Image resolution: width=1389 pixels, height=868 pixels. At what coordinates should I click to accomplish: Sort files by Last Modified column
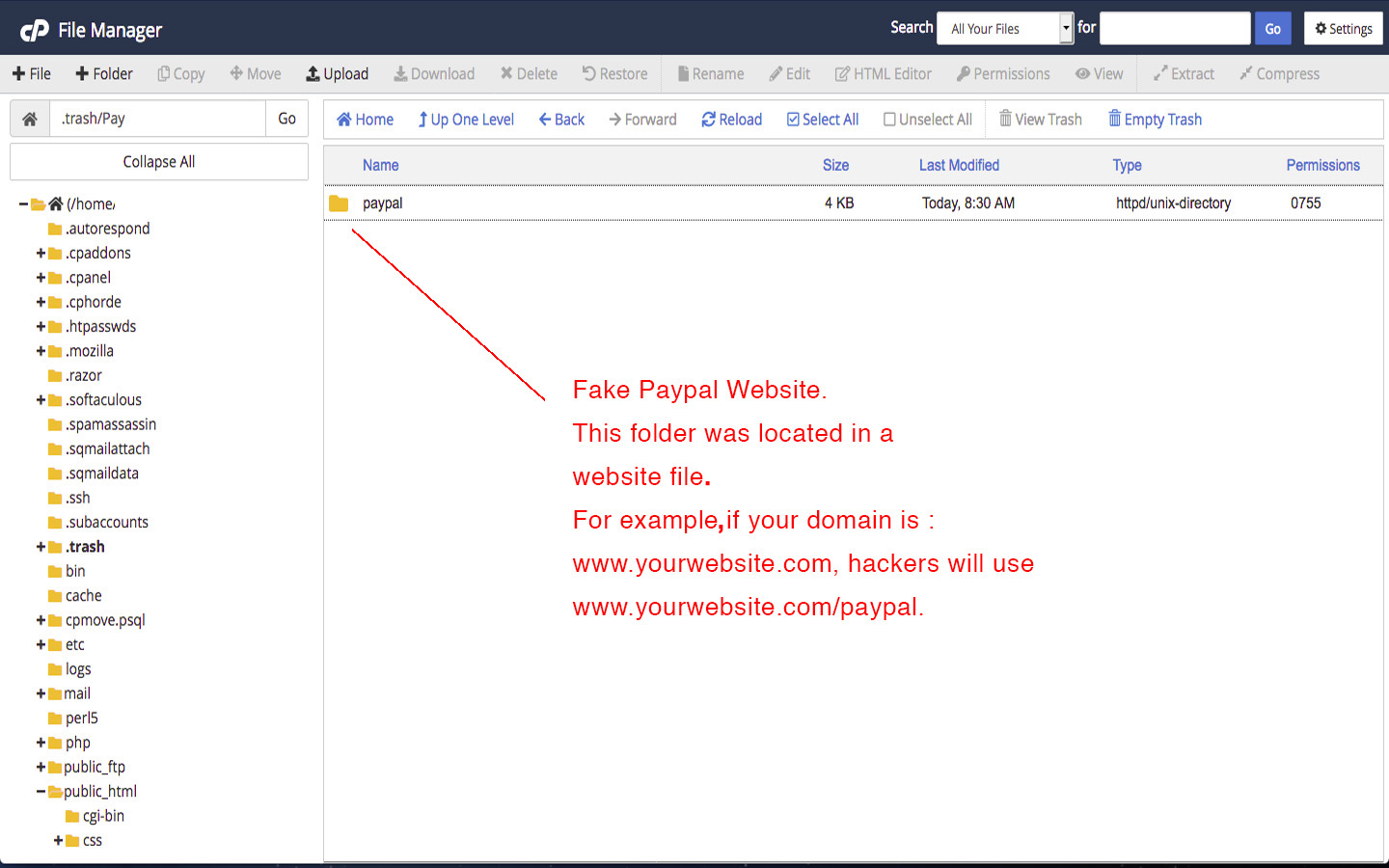pyautogui.click(x=959, y=165)
